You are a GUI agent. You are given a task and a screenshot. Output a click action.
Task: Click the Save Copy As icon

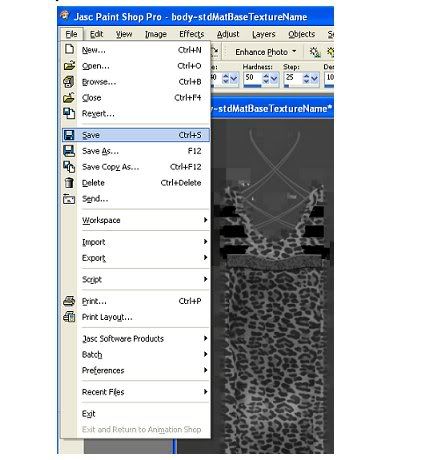coord(69,167)
